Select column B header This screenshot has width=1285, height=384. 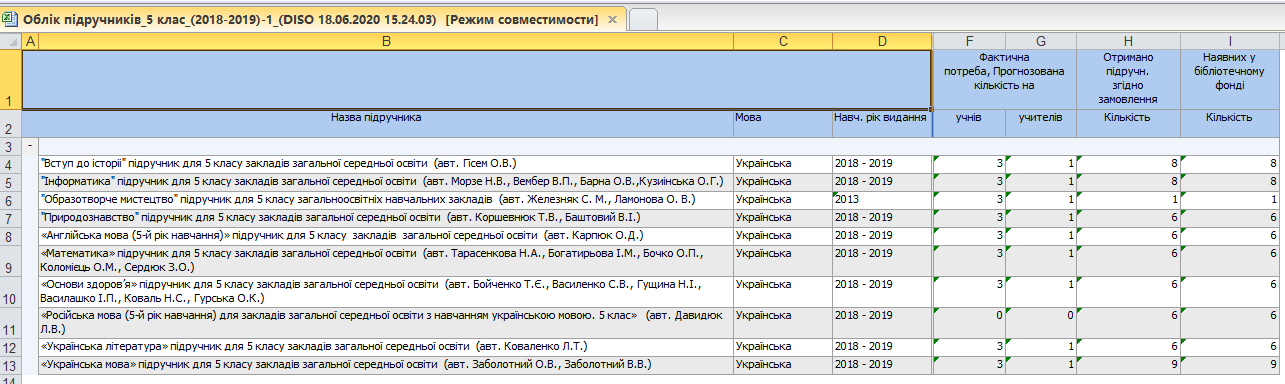point(385,40)
